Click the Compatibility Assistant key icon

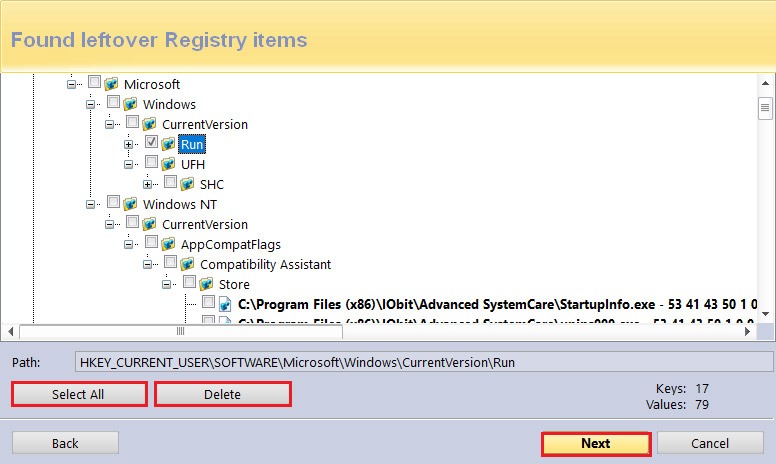187,264
